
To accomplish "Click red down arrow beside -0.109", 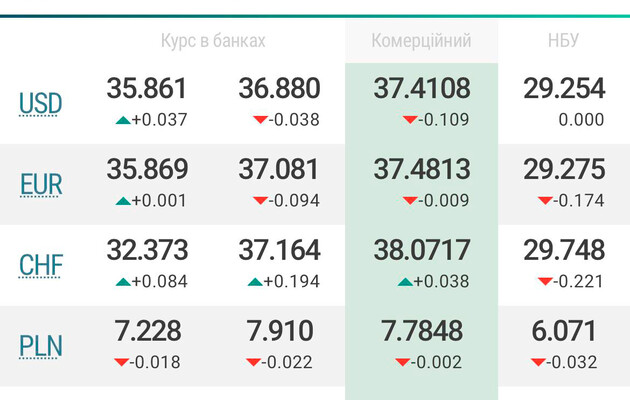I will pos(409,120).
